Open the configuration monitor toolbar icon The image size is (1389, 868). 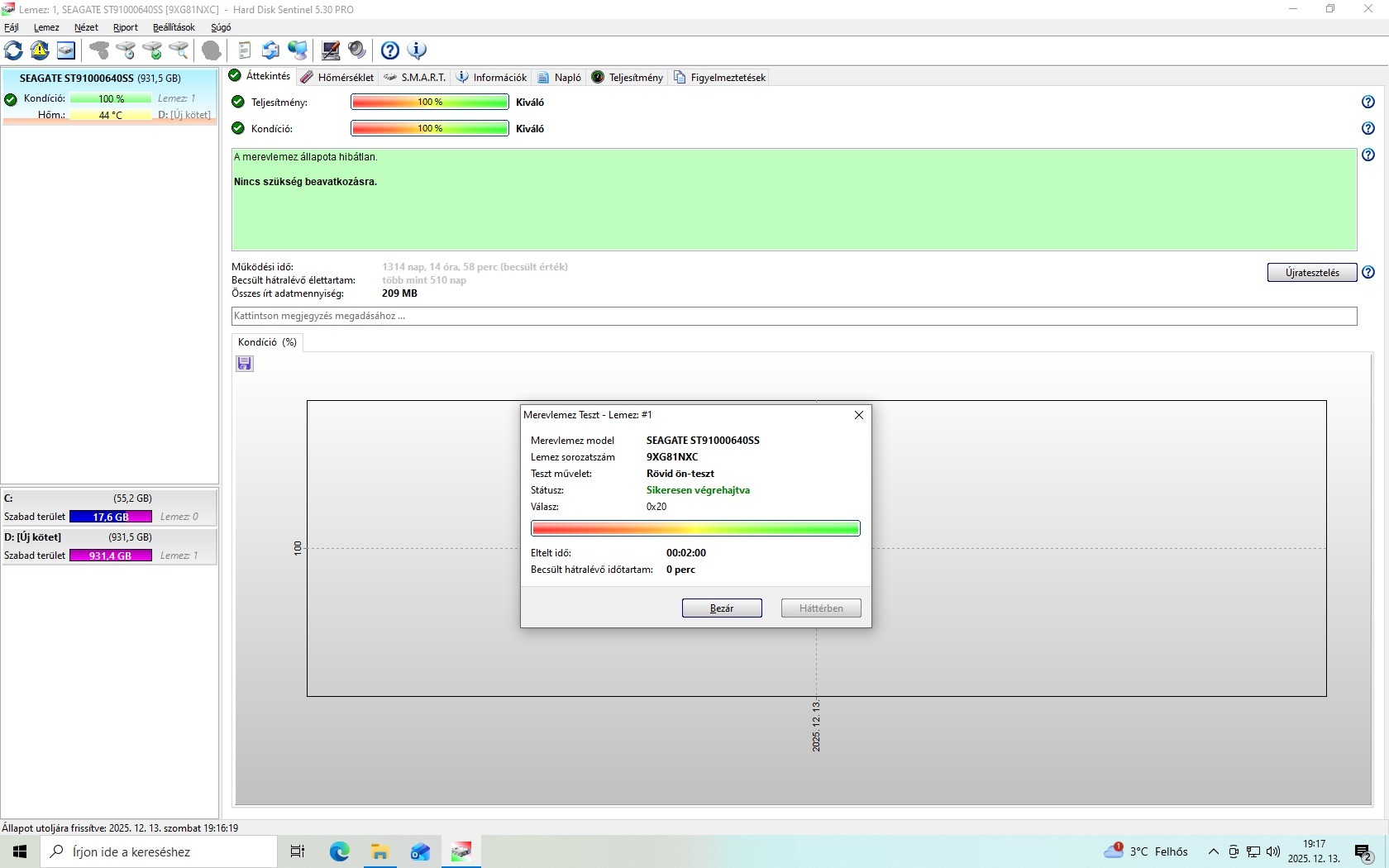tap(331, 50)
